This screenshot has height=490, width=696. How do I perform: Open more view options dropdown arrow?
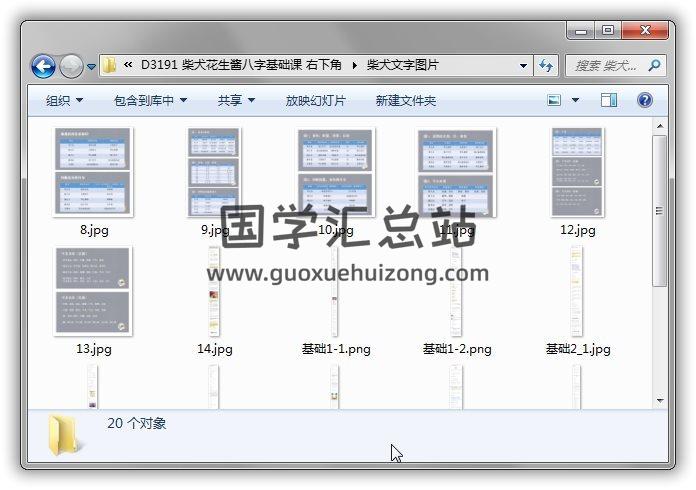[x=575, y=100]
